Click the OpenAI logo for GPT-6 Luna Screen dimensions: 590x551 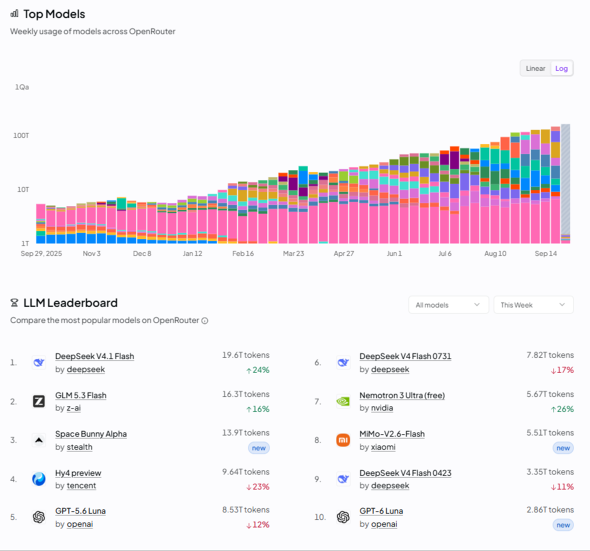343,517
